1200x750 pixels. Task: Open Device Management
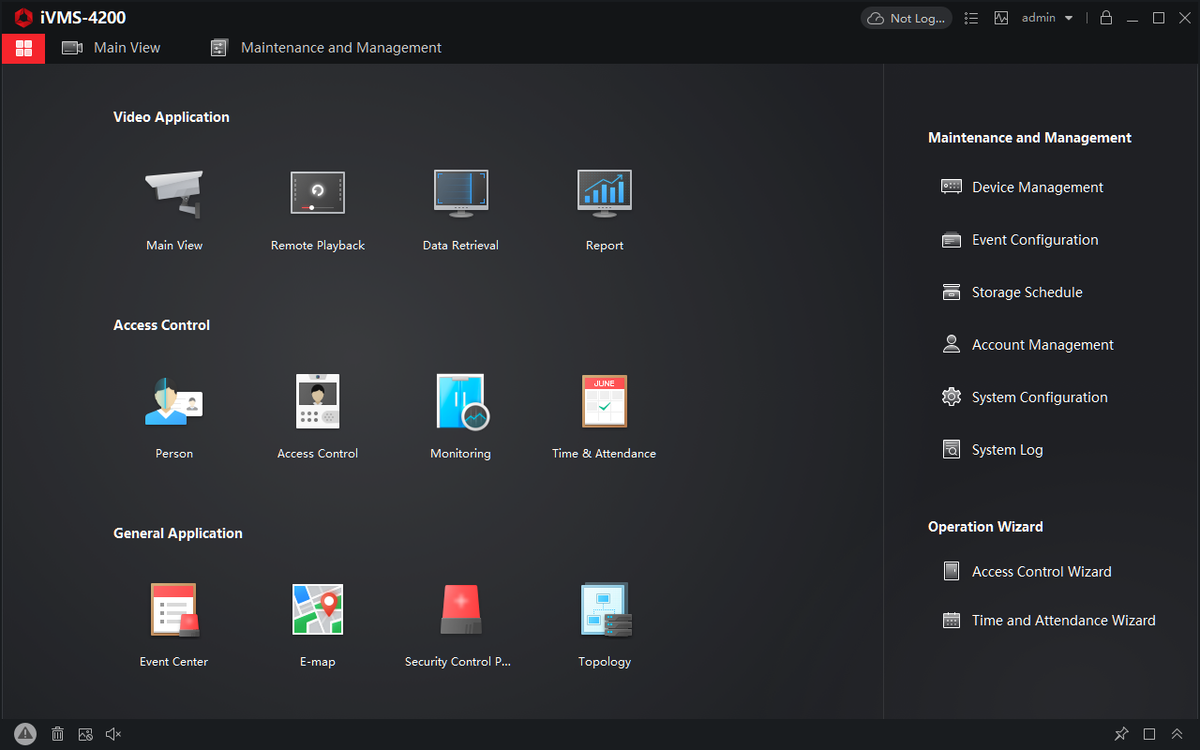pyautogui.click(x=1022, y=187)
